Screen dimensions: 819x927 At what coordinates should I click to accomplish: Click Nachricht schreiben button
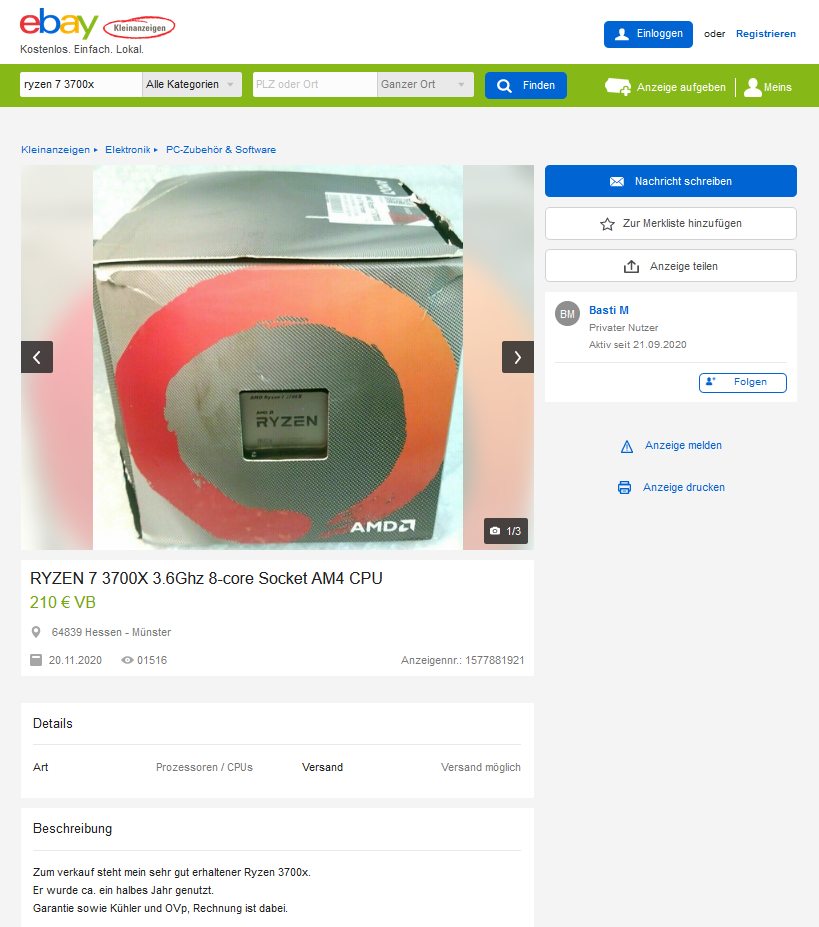671,181
